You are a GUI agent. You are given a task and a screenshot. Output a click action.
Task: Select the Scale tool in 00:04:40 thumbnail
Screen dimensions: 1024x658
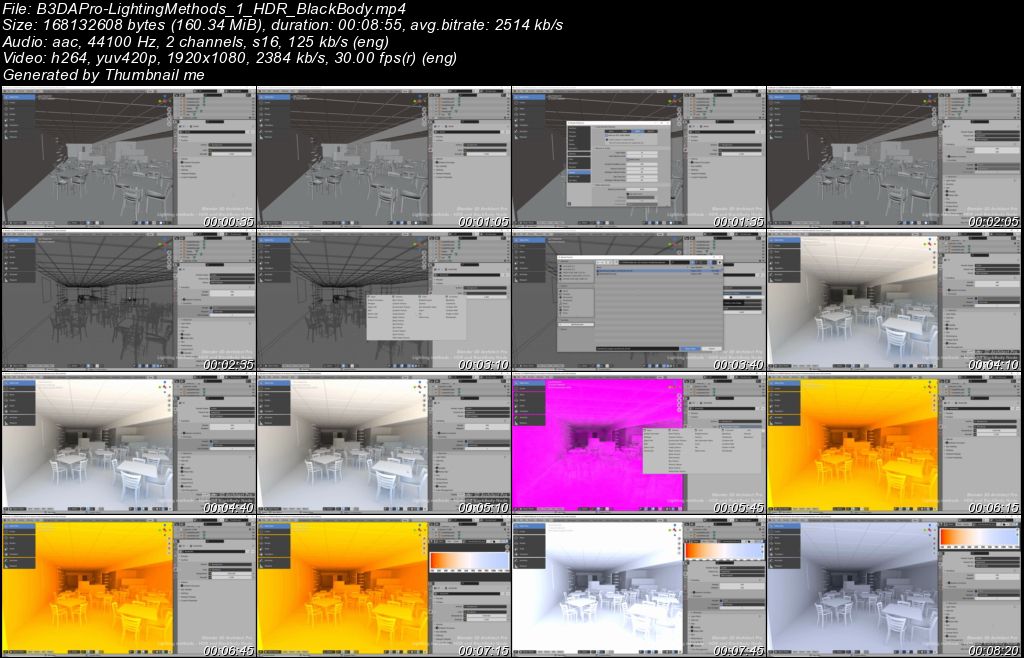(x=11, y=408)
